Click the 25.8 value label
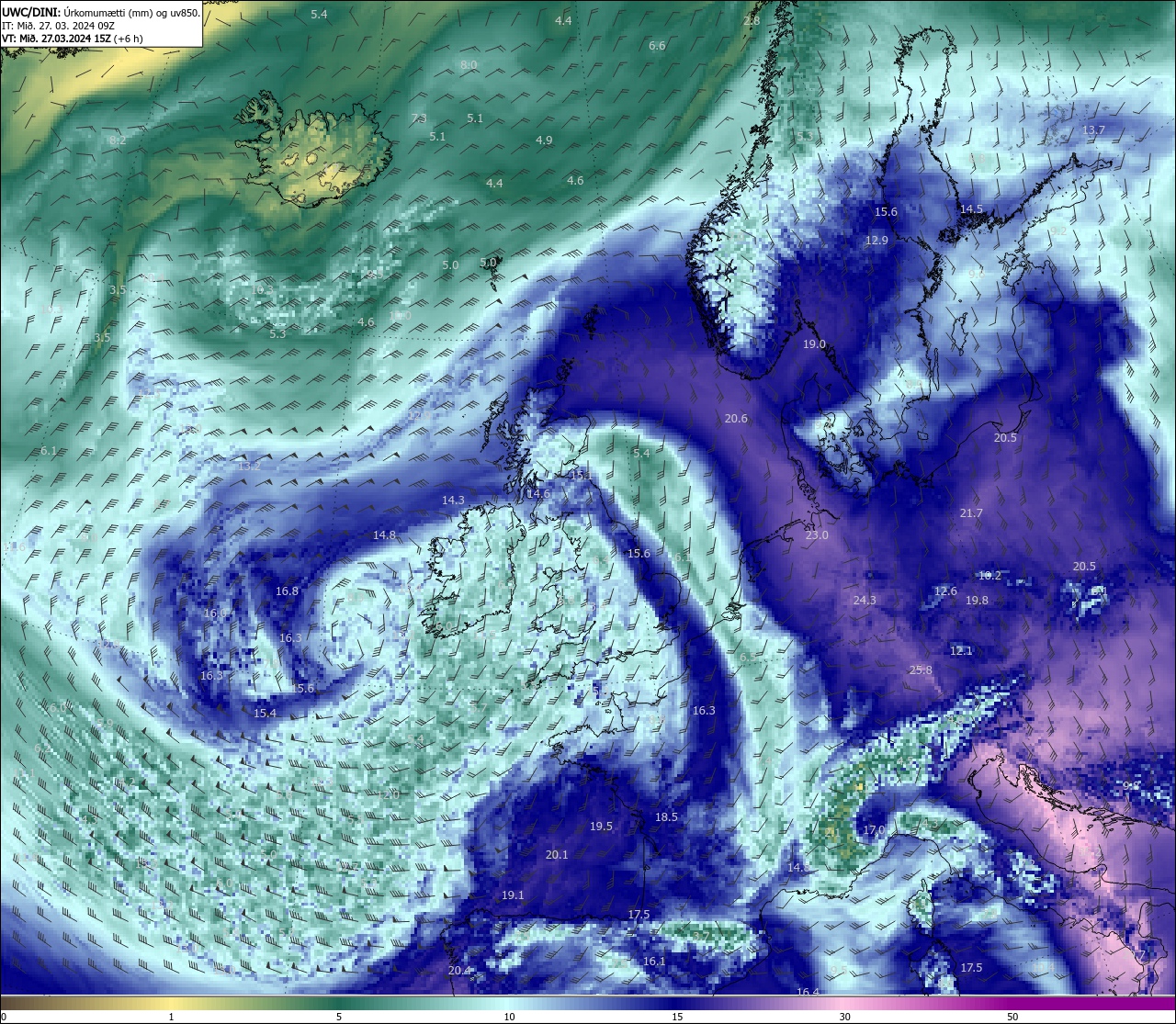The width and height of the screenshot is (1176, 1024). (921, 670)
